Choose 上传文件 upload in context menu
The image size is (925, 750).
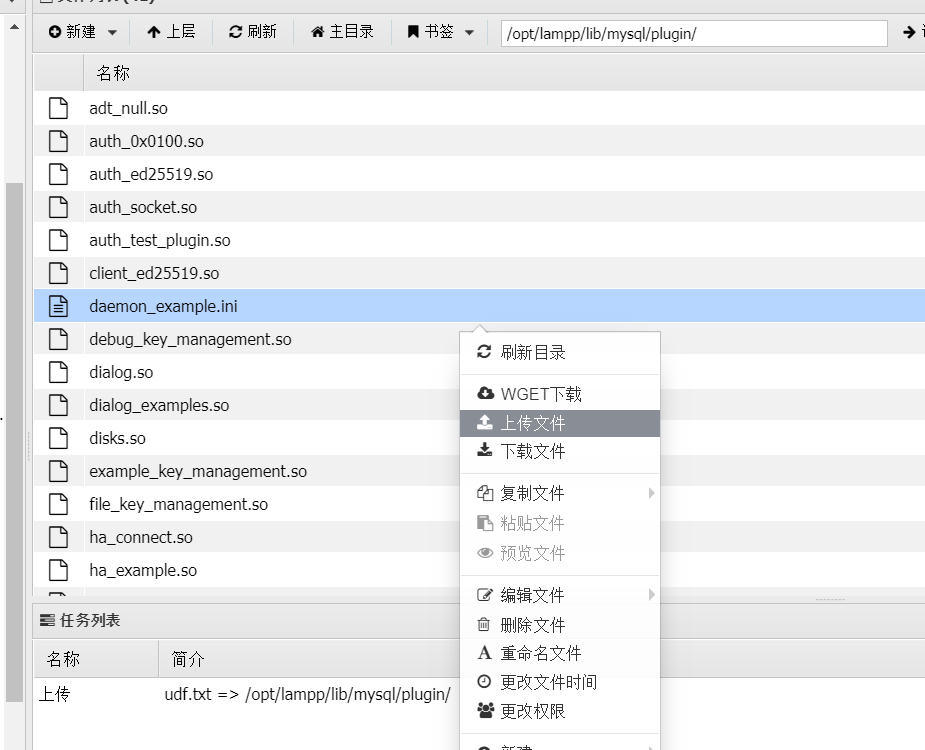pyautogui.click(x=560, y=424)
